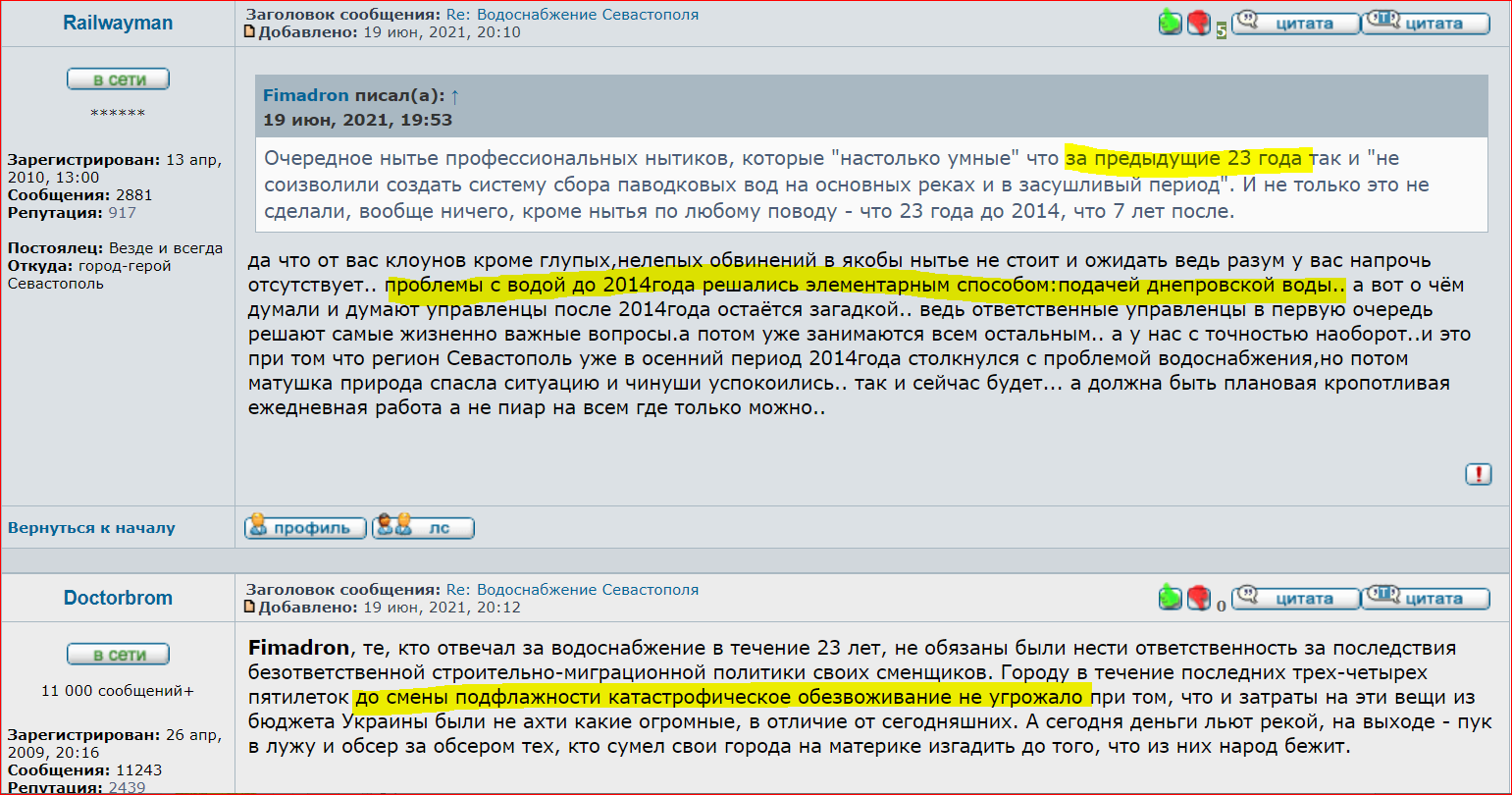The width and height of the screenshot is (1512, 795).
Task: Open the Doctorbrom username link
Action: (118, 598)
